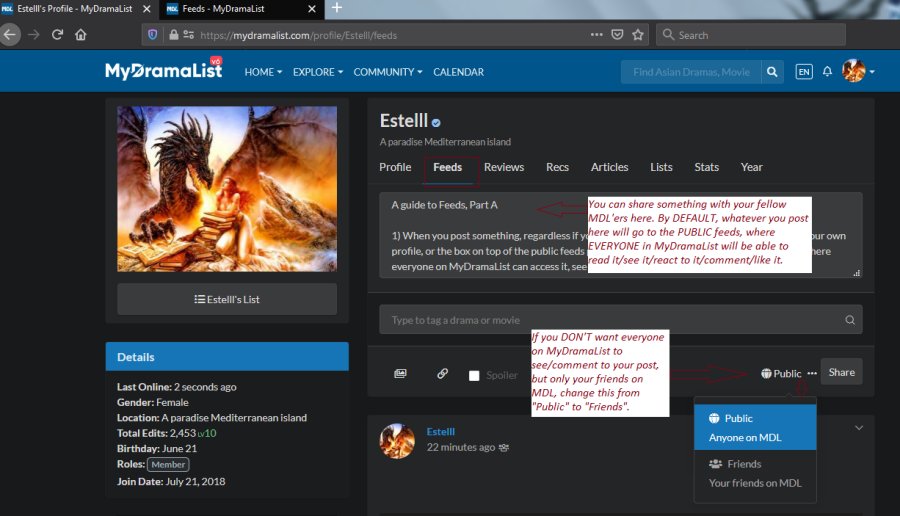Click the MyDramaList logo

click(x=164, y=70)
